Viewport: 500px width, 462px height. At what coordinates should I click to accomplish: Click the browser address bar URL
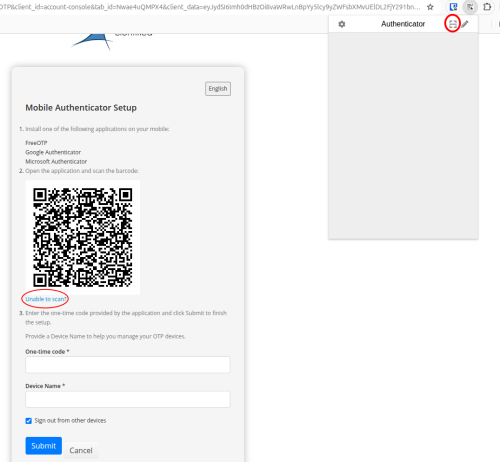point(210,7)
